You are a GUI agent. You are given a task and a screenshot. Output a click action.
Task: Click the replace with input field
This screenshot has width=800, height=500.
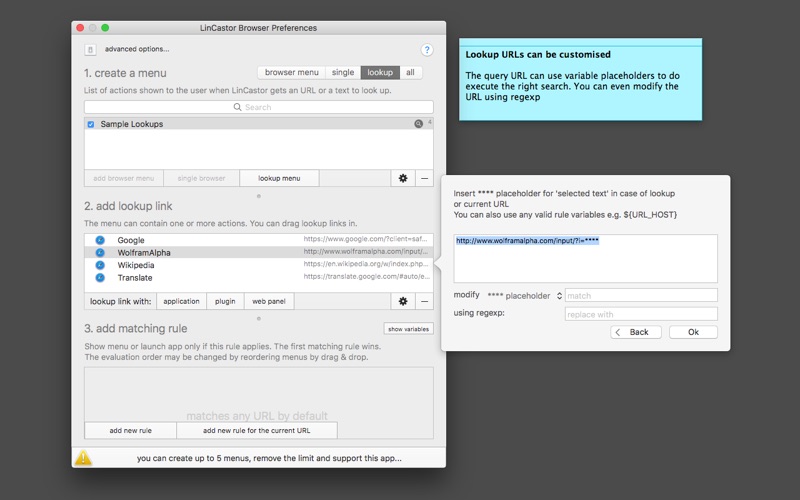point(641,314)
